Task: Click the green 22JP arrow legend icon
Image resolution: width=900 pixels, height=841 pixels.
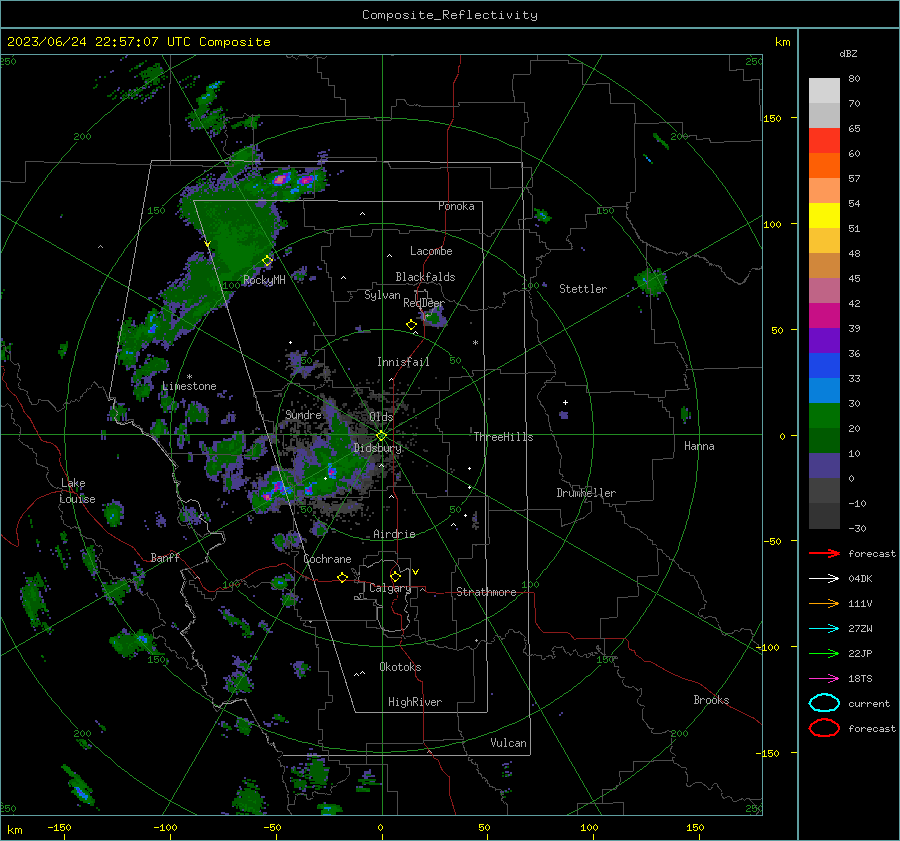Action: click(x=824, y=653)
